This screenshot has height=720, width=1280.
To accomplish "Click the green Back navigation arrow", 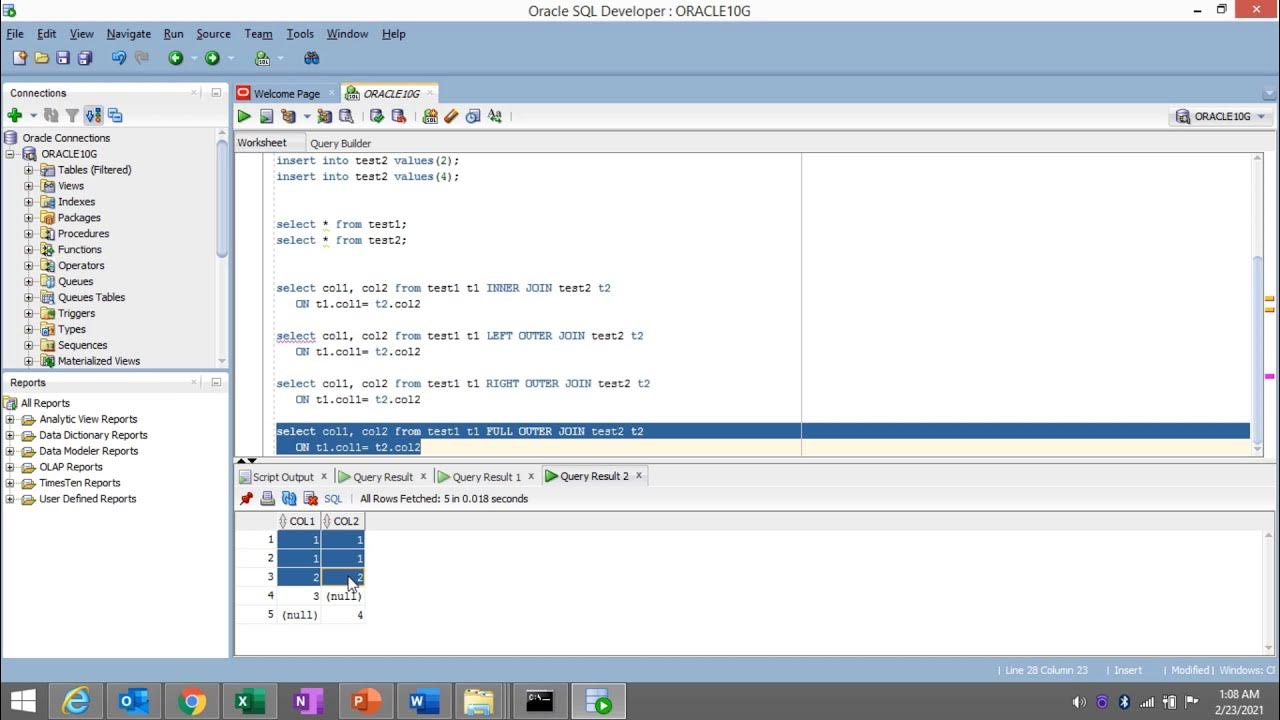I will tap(176, 58).
